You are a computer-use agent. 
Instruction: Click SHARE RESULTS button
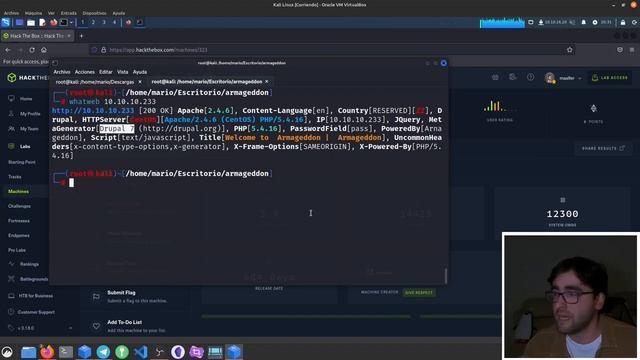pos(603,148)
